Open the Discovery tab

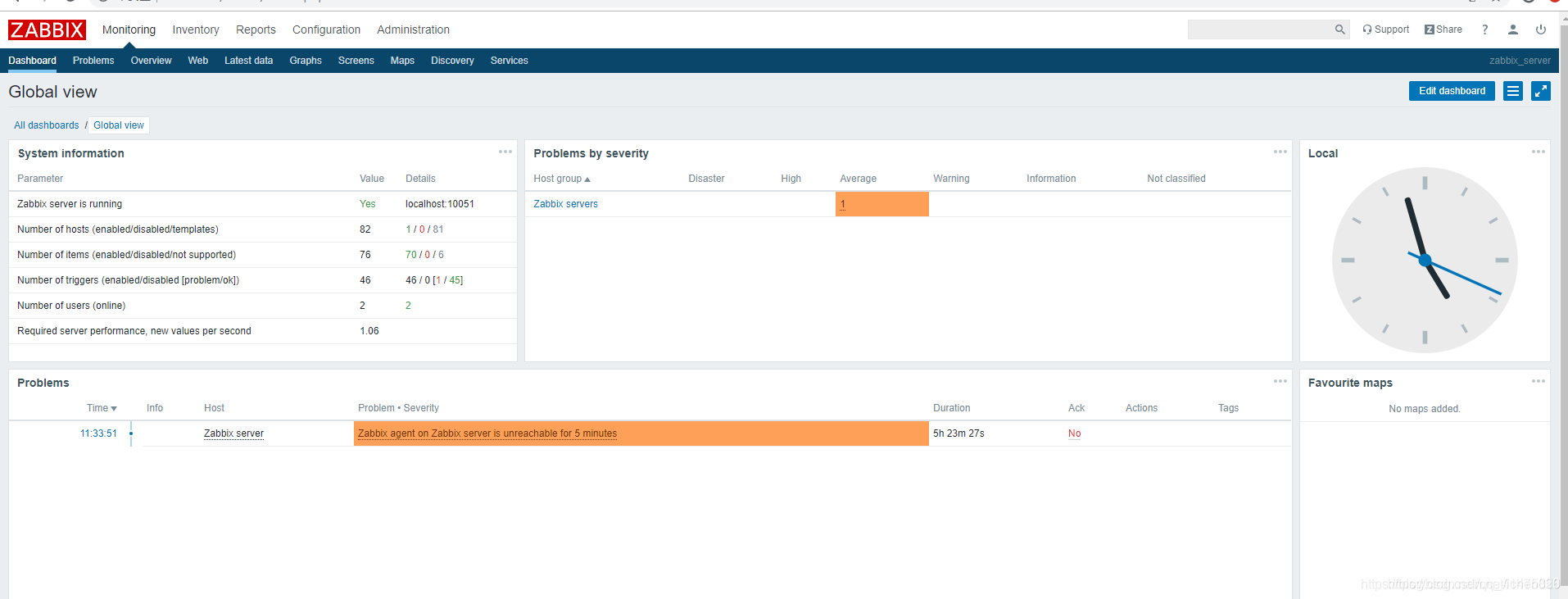(452, 61)
